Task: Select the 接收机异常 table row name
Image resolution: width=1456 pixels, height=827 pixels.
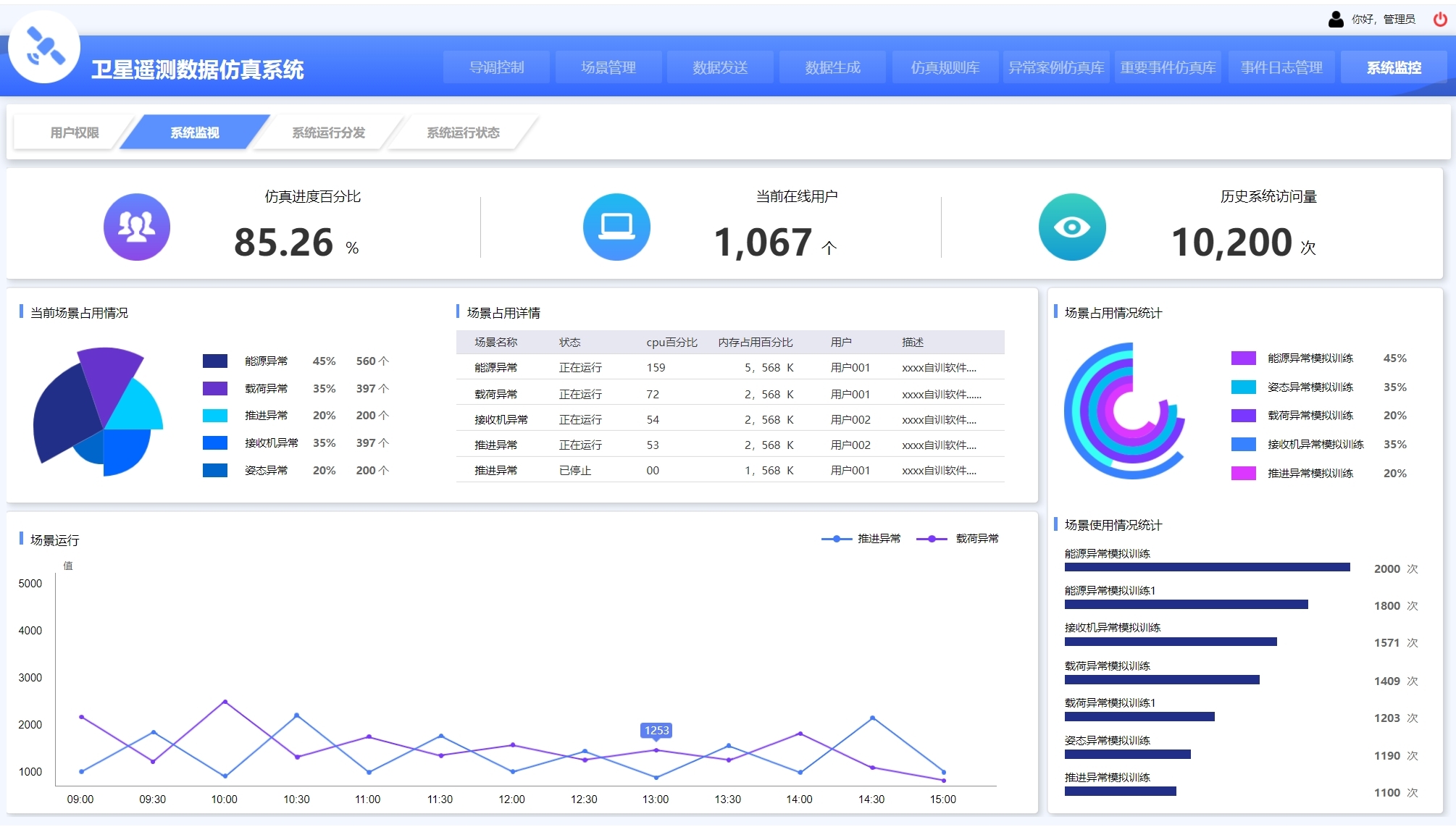Action: 501,419
